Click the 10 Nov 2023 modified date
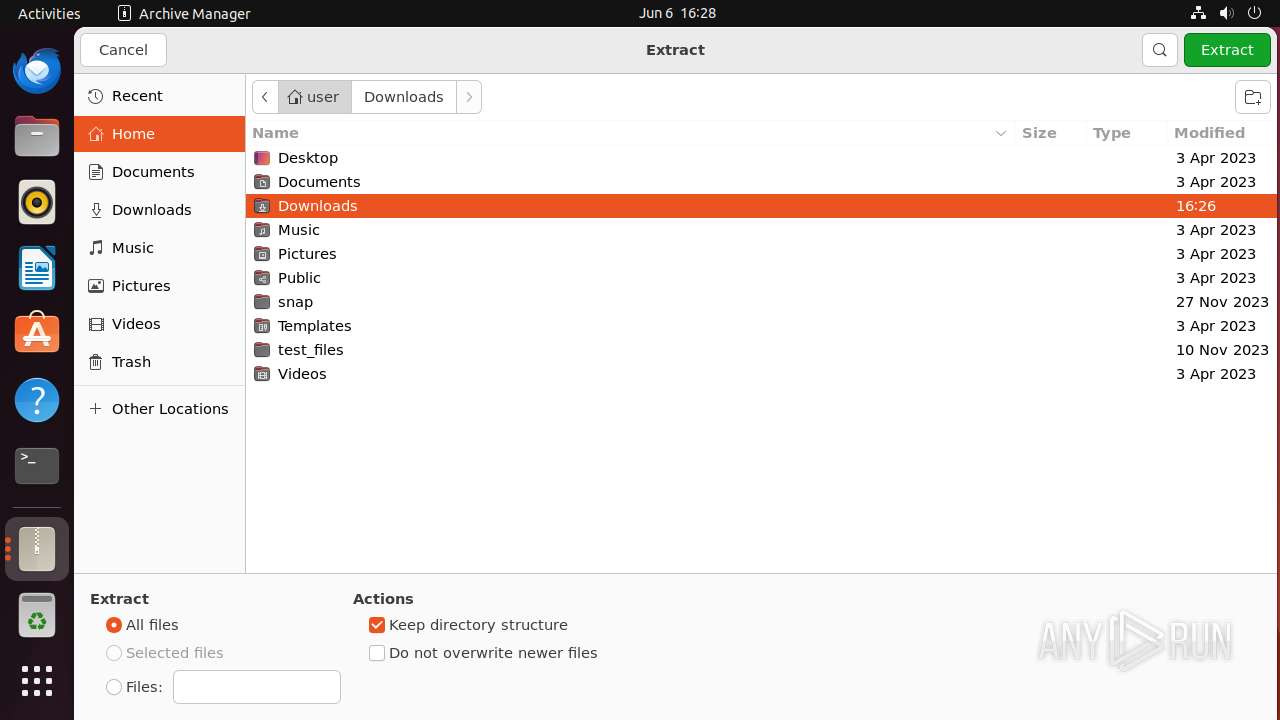 1222,350
